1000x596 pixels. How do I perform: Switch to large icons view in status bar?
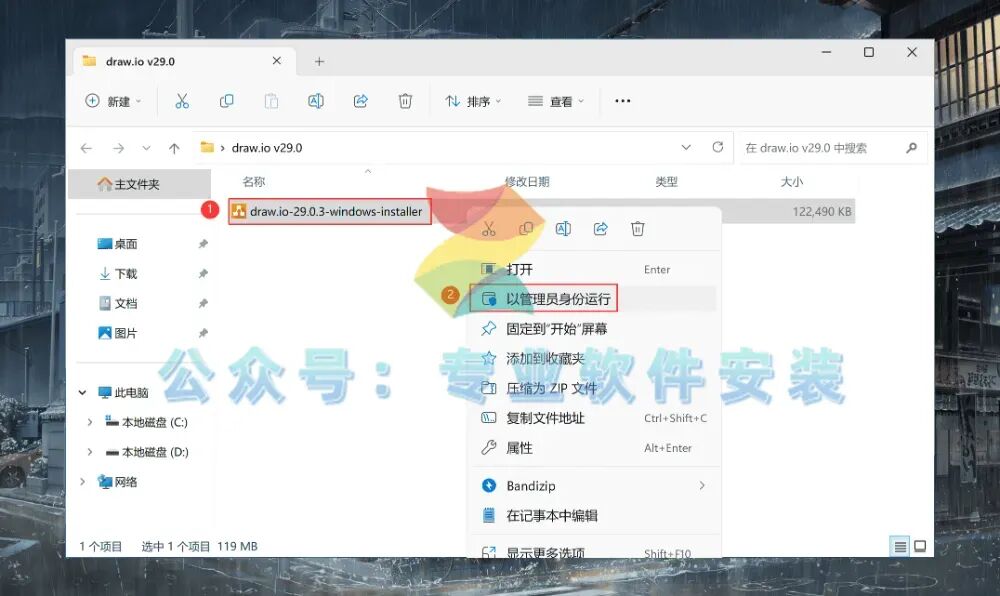(920, 546)
